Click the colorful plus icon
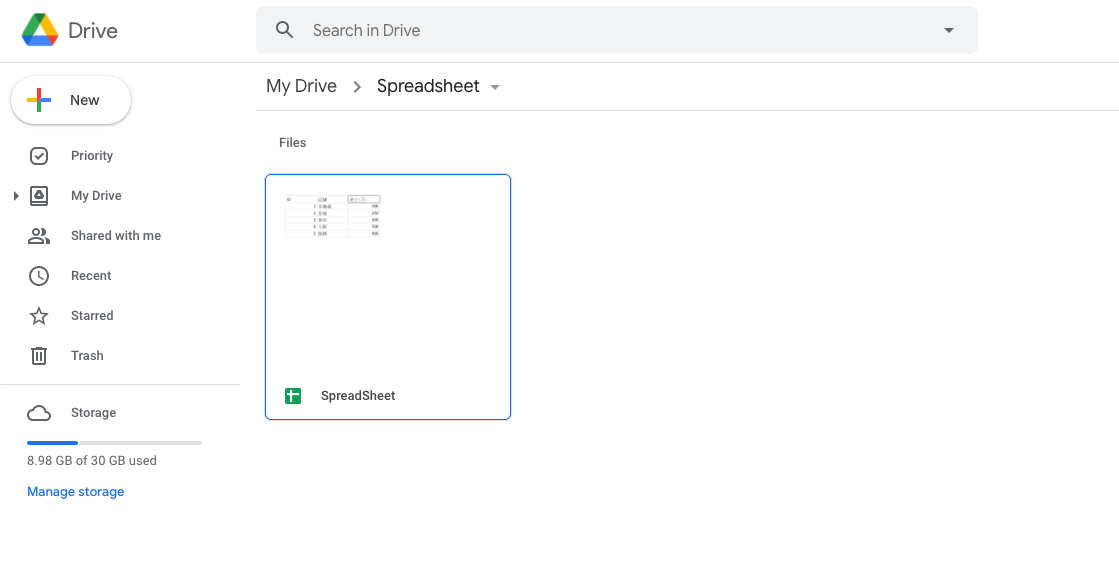Viewport: 1119px width, 586px height. (39, 100)
